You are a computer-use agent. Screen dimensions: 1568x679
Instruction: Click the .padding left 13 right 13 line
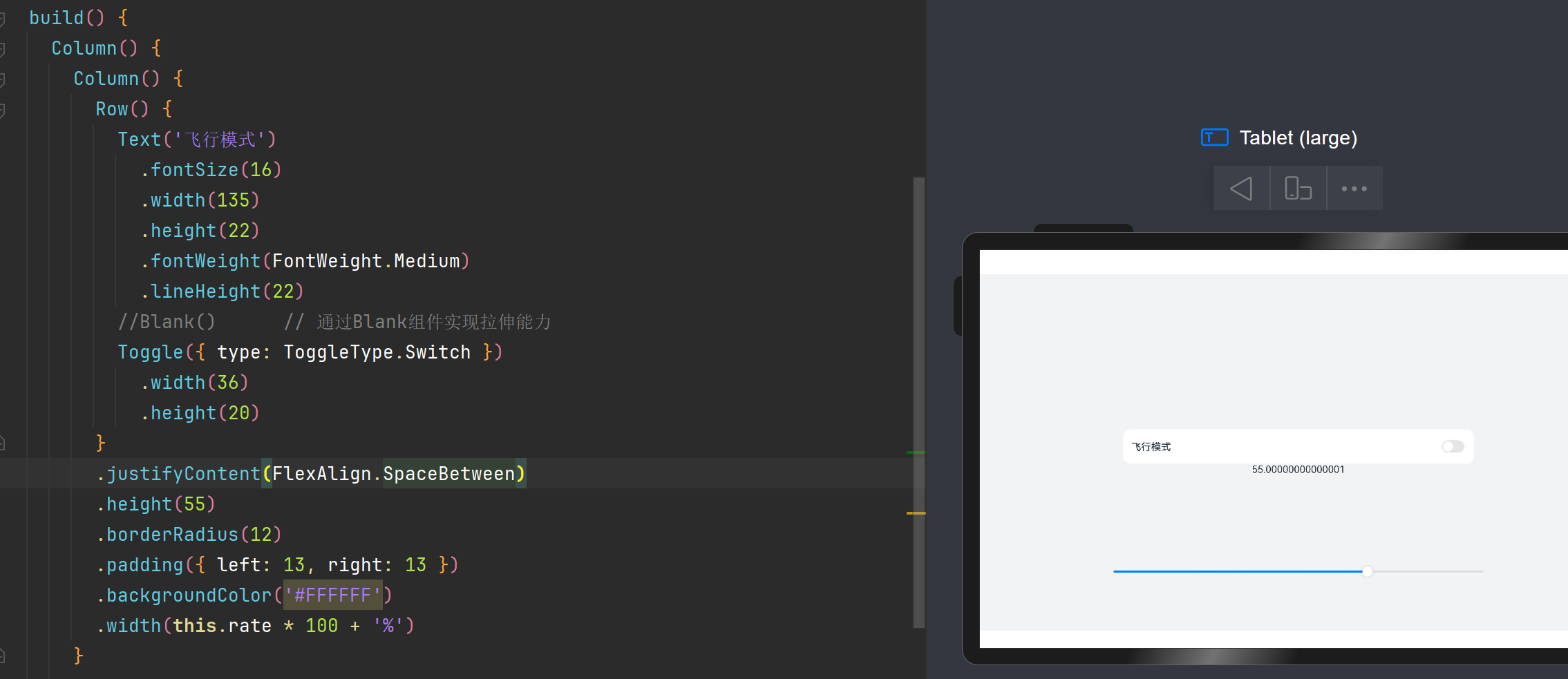277,565
